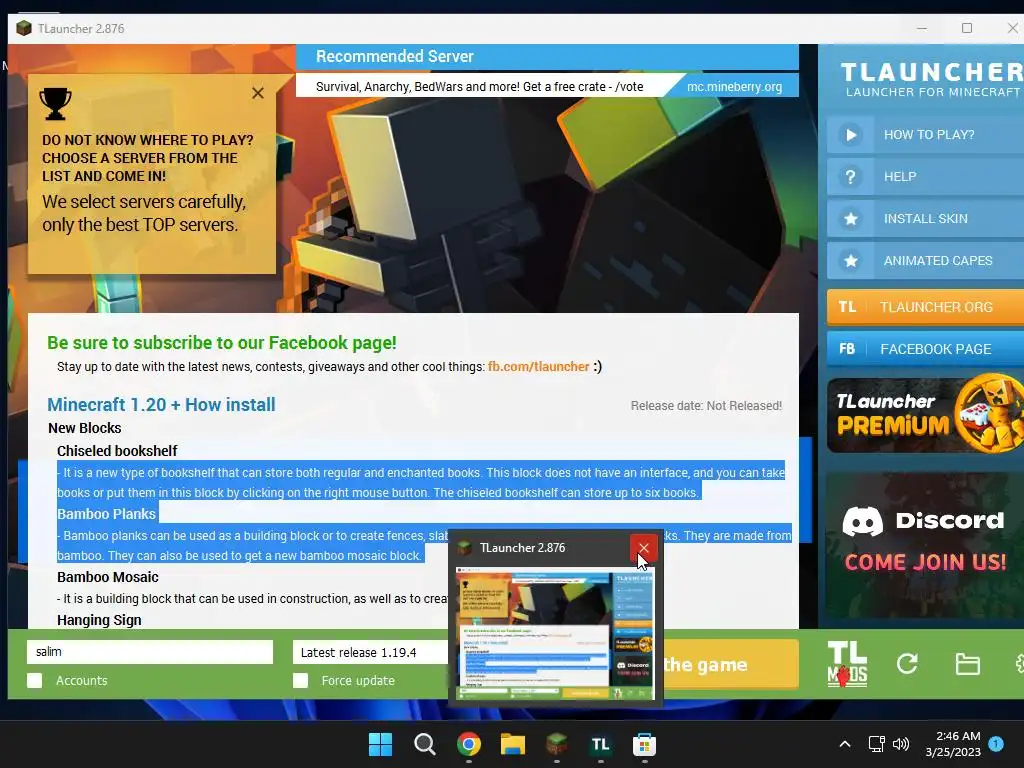Expand the hidden system tray icons chevron

click(844, 744)
